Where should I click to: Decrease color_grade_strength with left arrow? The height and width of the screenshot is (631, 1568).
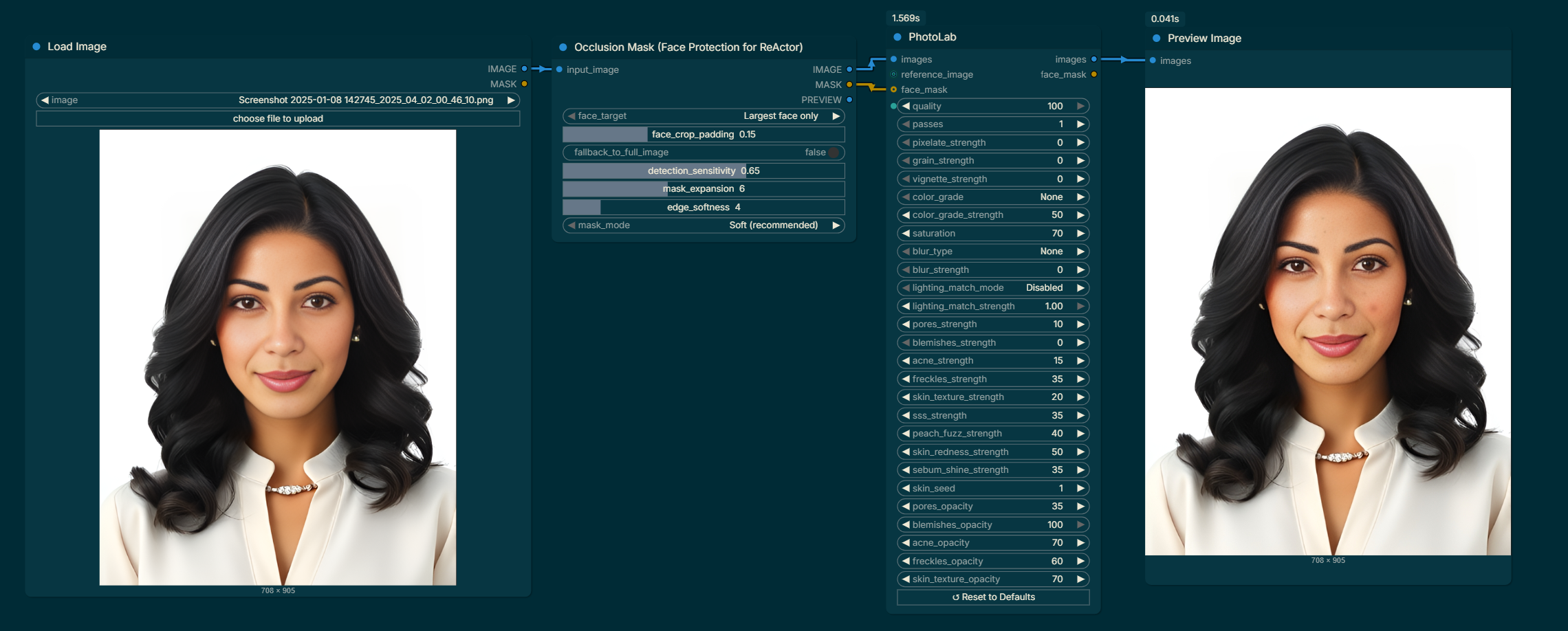click(x=906, y=215)
